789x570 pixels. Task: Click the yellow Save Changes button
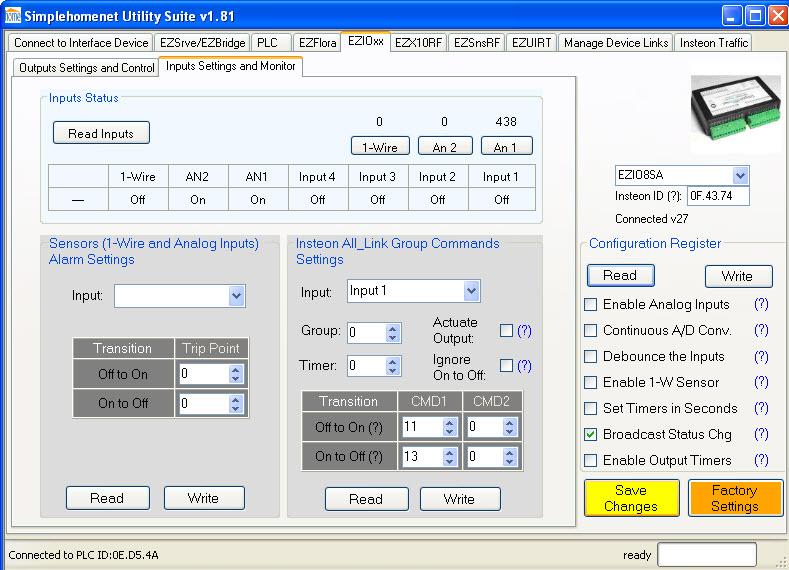[632, 498]
